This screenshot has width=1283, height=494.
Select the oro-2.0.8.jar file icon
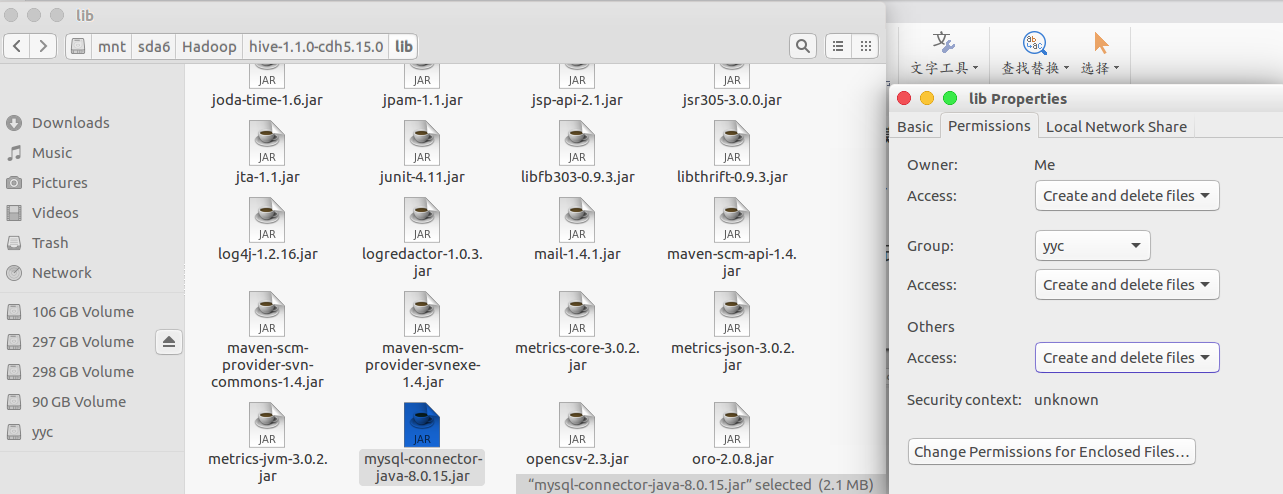tap(732, 424)
